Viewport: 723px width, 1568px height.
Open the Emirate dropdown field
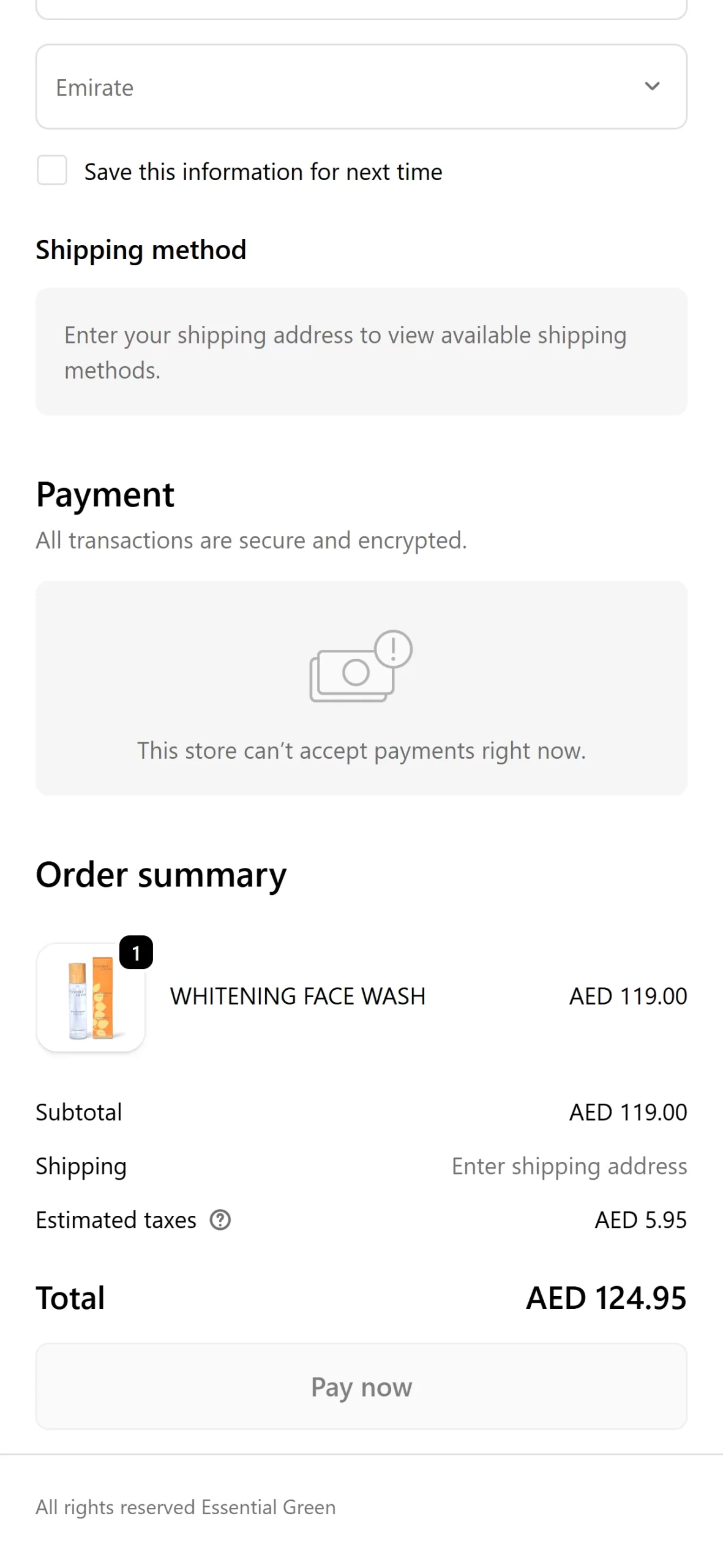pos(343,87)
